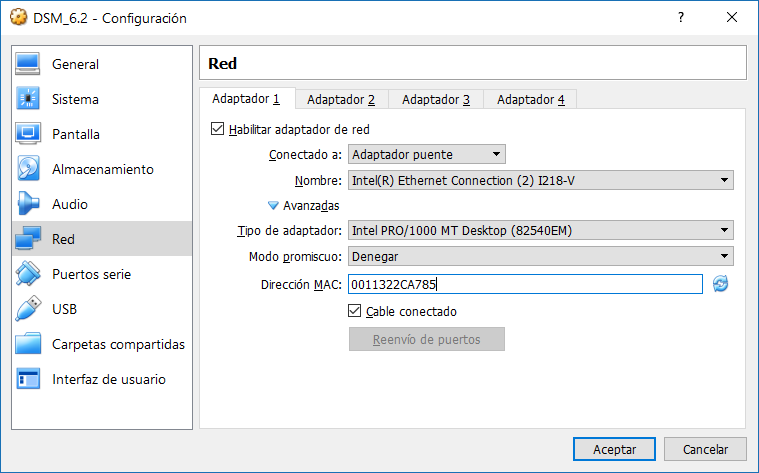Switch to the Adaptador 2 tab

(x=341, y=99)
